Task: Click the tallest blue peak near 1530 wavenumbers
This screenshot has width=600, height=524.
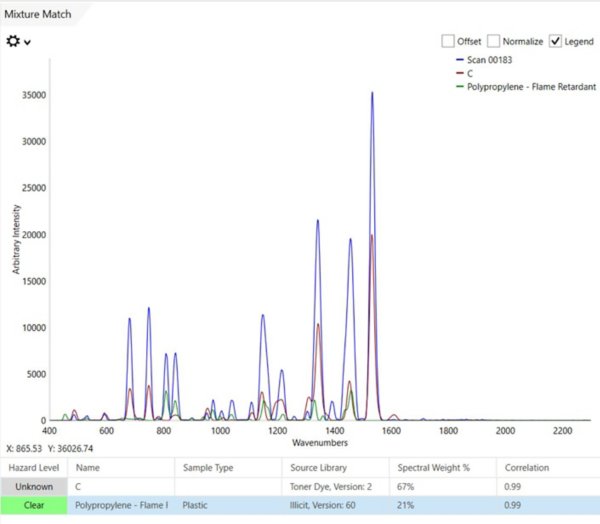Action: point(372,94)
